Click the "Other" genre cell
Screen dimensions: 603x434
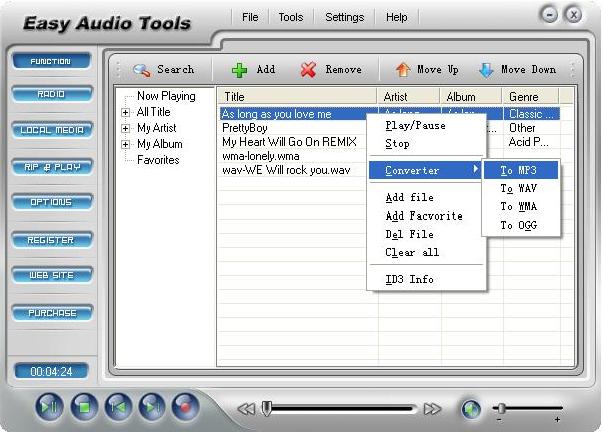[522, 128]
